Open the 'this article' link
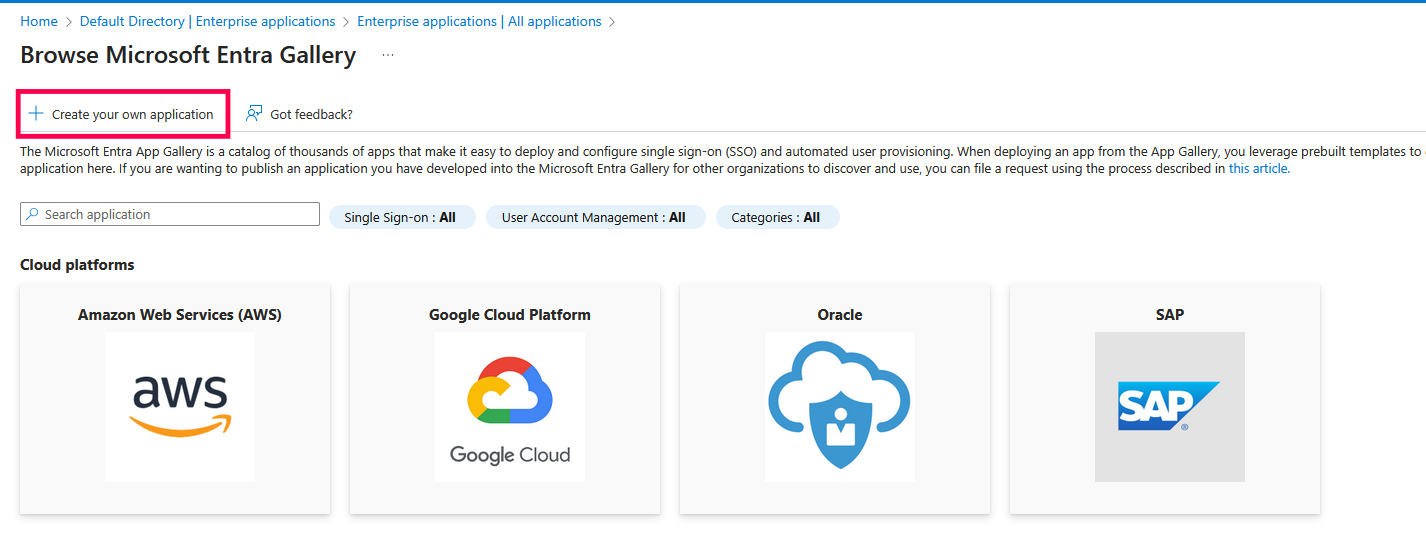Screen dimensions: 1426x537 coord(1258,169)
